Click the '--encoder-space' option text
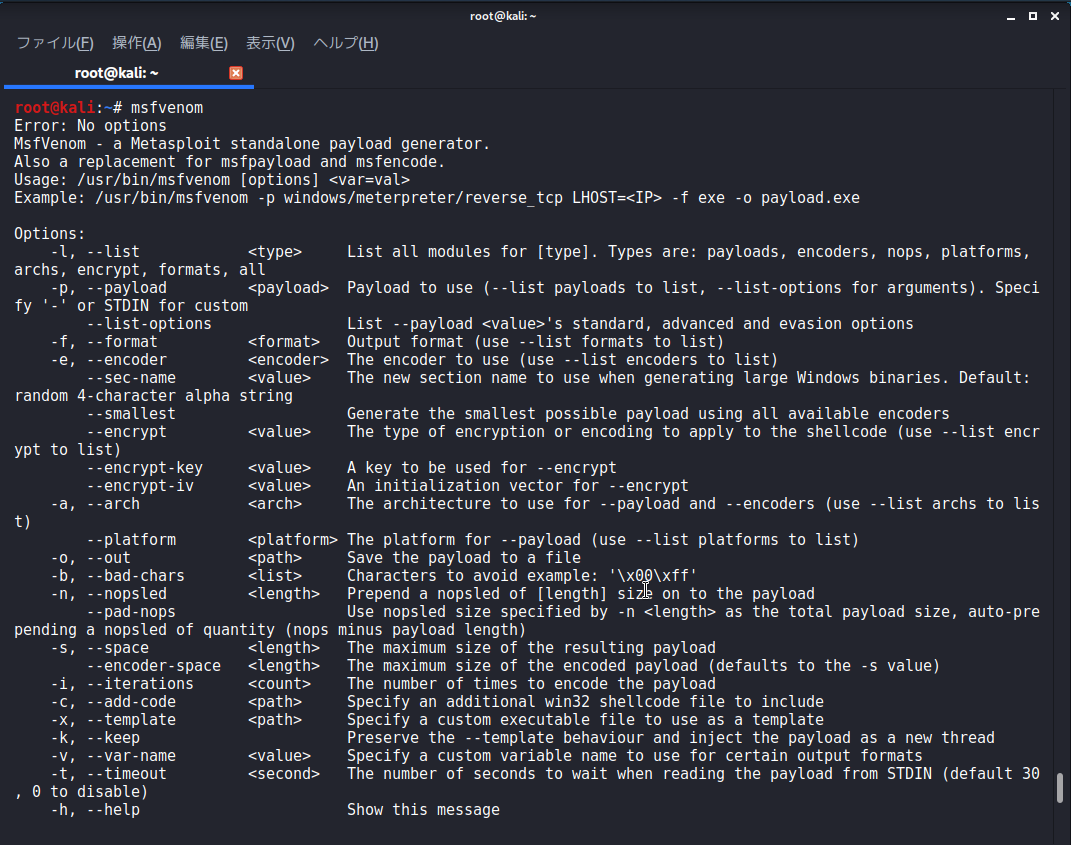 coord(154,666)
